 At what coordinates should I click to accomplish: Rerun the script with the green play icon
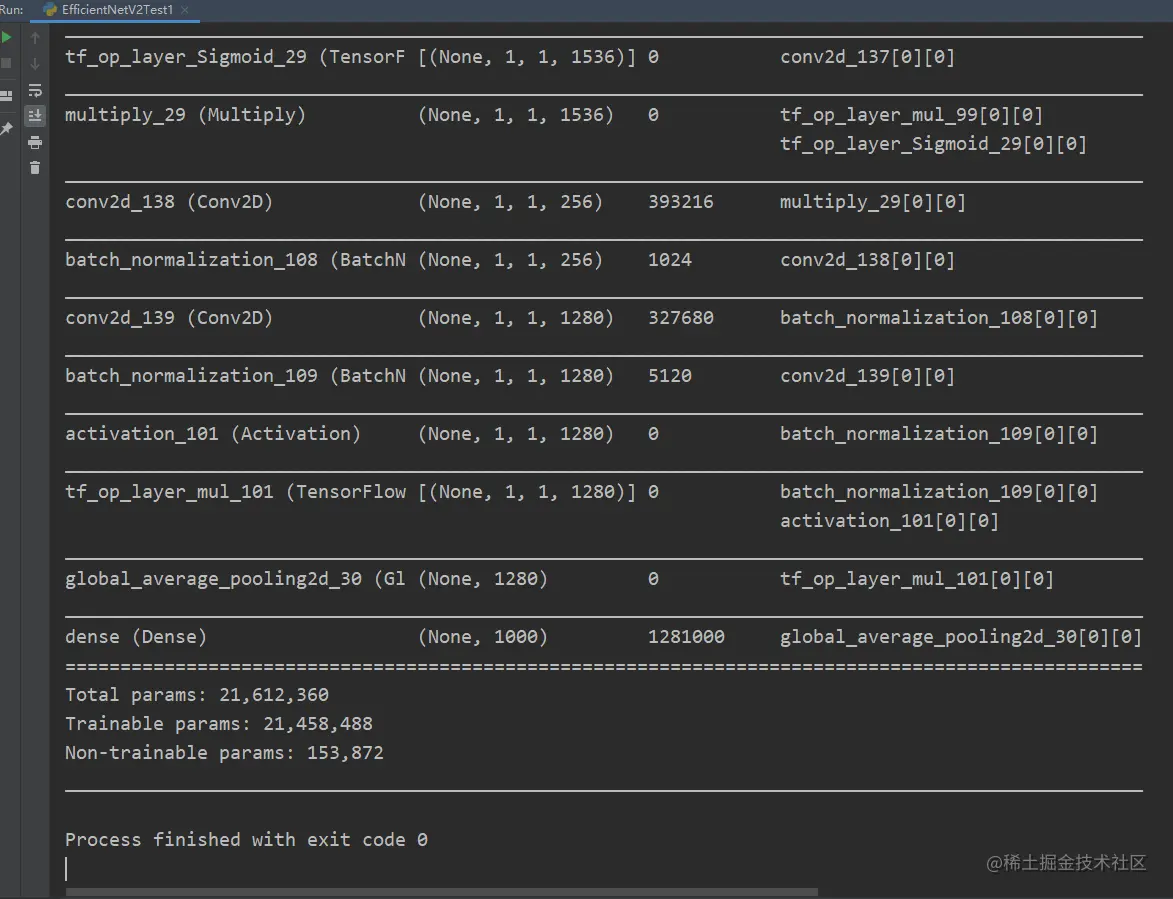(7, 37)
